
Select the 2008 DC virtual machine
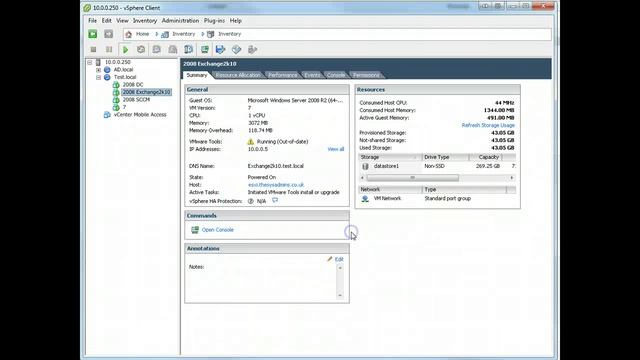point(133,84)
